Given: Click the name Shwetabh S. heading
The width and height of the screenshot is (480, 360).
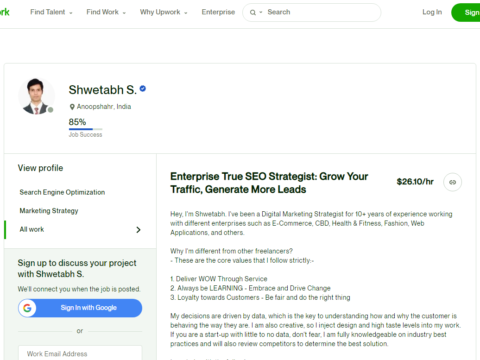Looking at the screenshot, I should 103,90.
